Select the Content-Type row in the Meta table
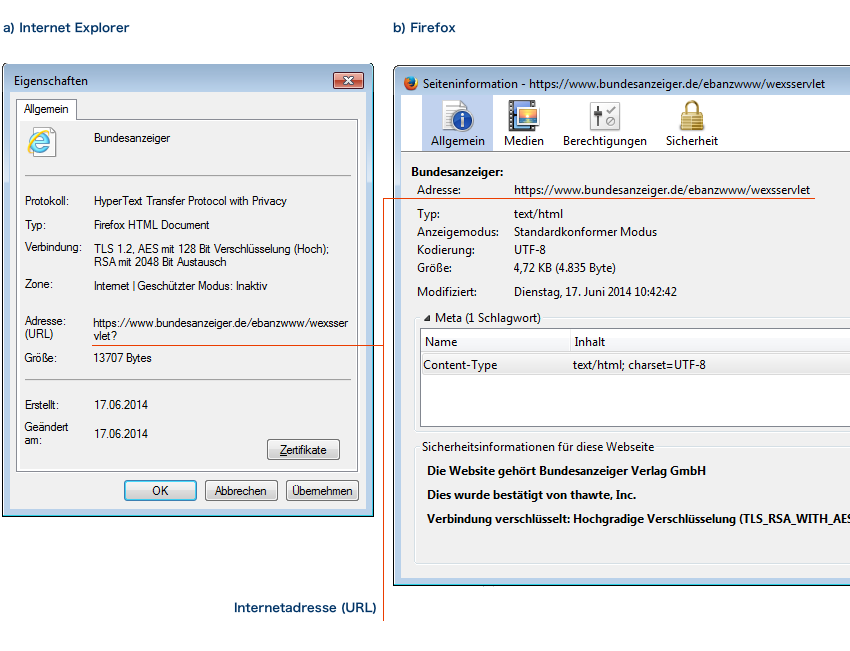The image size is (850, 651). (635, 365)
